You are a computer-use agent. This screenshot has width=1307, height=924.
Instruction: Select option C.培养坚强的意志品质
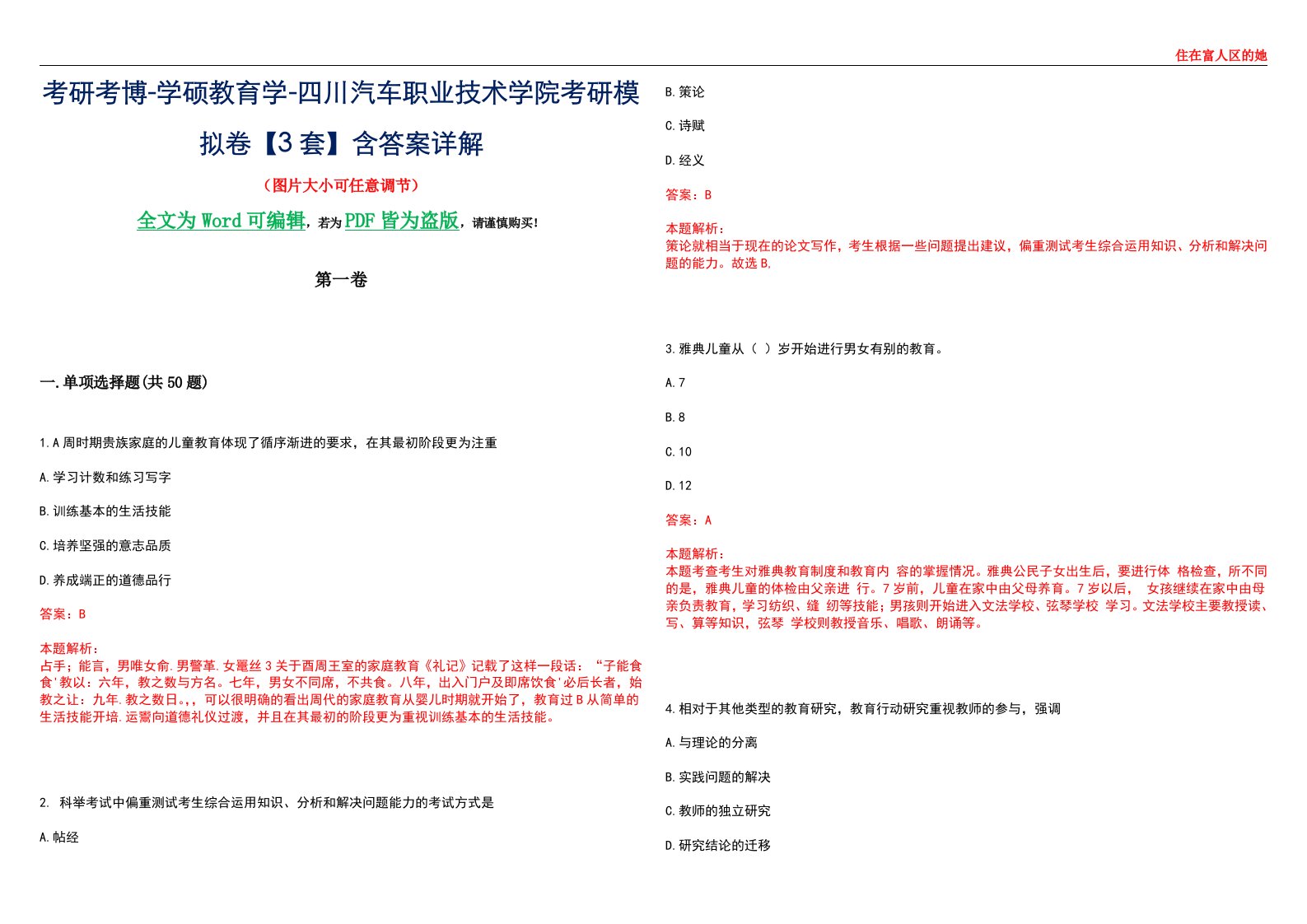coord(105,546)
